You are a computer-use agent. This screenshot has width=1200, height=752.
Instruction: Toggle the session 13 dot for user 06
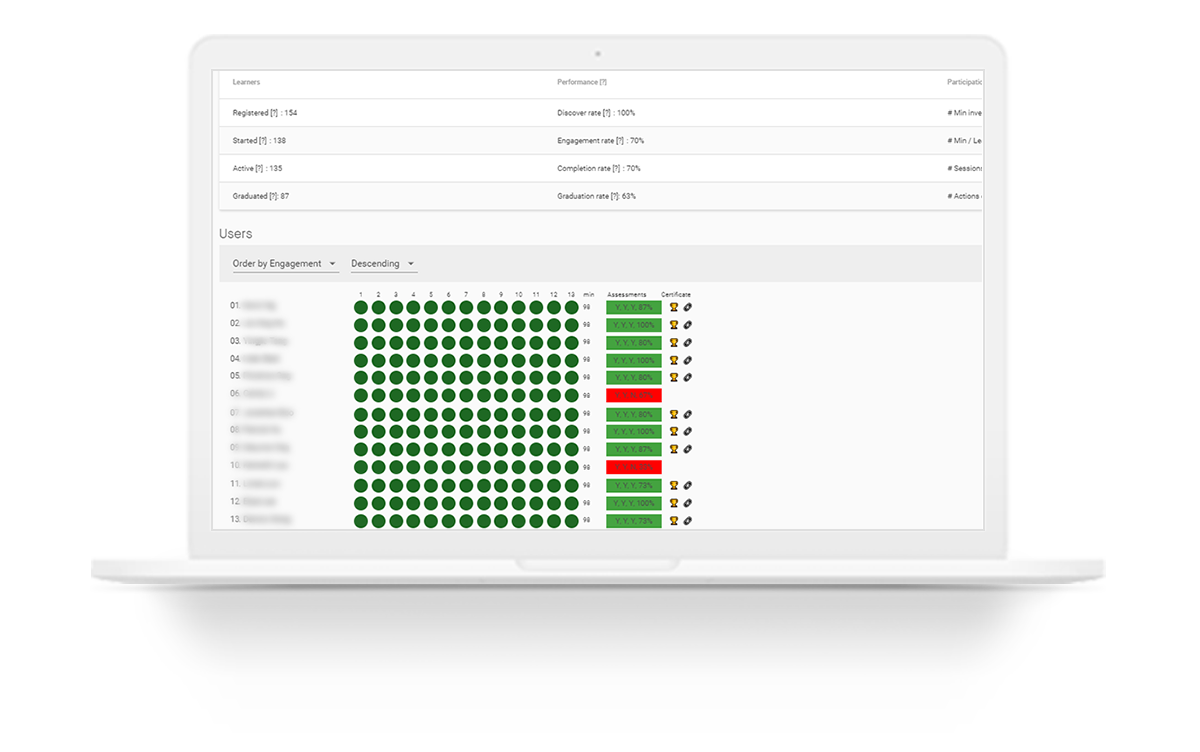click(570, 395)
